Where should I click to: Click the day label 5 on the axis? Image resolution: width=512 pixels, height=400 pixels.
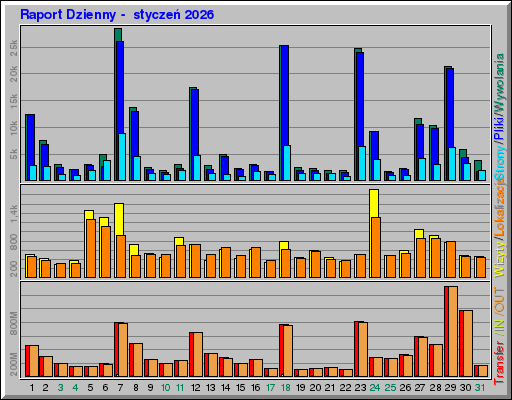(x=90, y=388)
